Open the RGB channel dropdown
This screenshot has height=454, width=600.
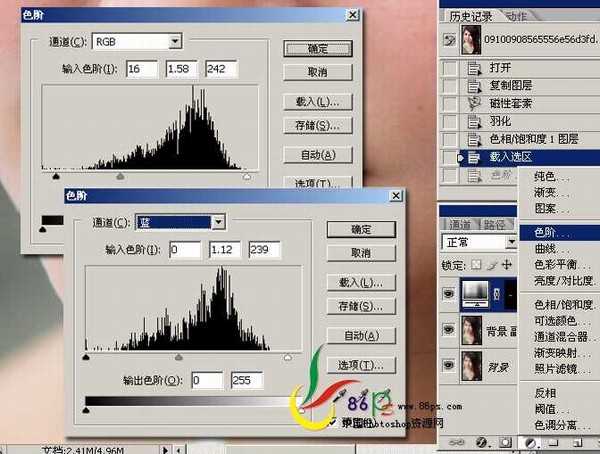pos(175,41)
